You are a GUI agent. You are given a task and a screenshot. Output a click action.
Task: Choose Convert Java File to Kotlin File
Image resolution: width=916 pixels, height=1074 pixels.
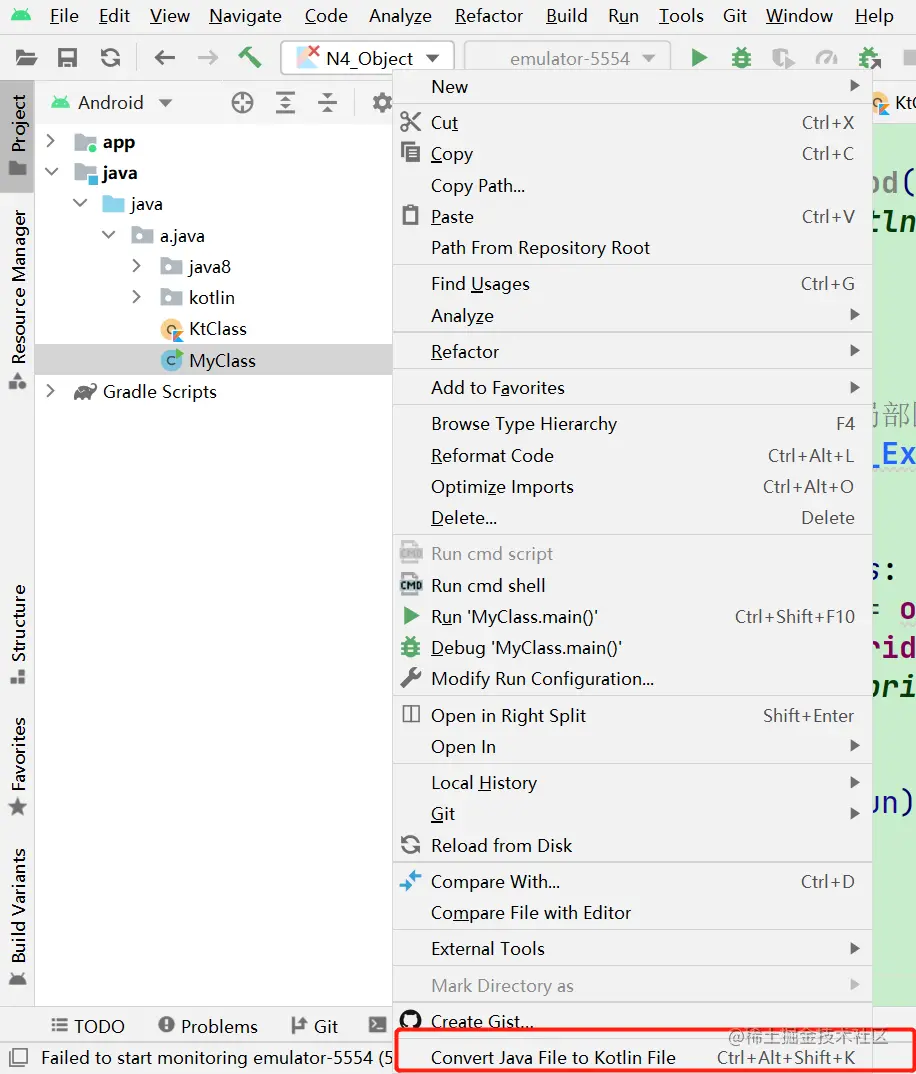pos(632,1057)
